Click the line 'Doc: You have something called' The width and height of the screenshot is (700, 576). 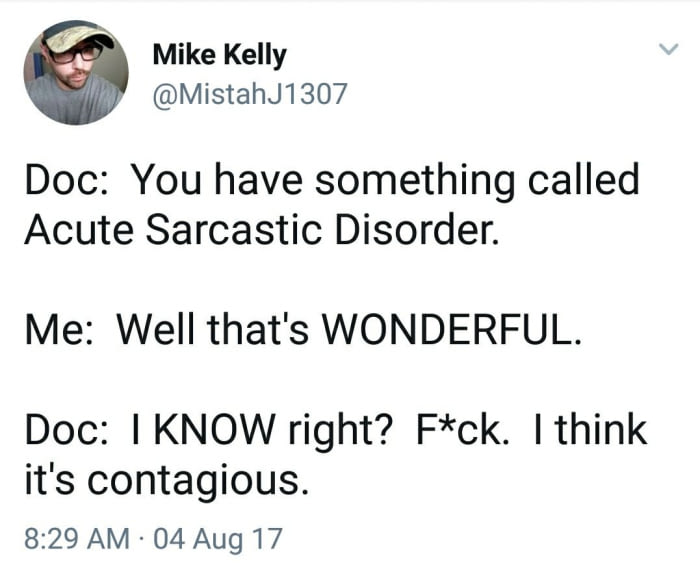(332, 179)
